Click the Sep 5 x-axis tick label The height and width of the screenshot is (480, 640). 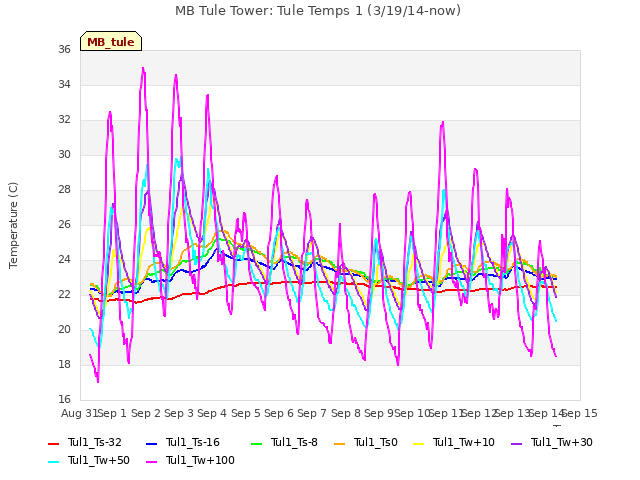(x=246, y=413)
